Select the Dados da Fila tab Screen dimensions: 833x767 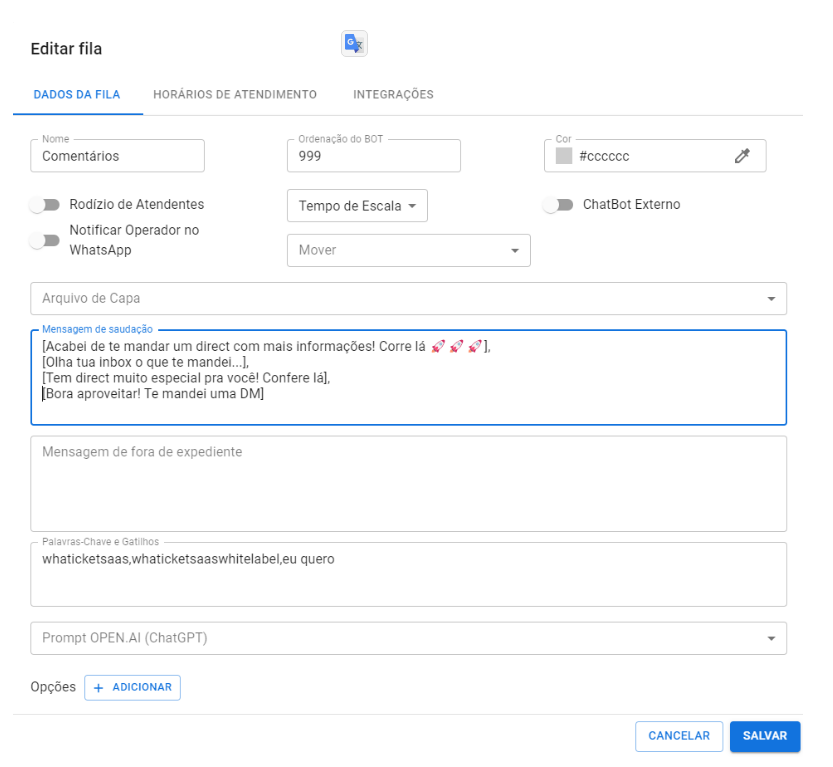77,95
